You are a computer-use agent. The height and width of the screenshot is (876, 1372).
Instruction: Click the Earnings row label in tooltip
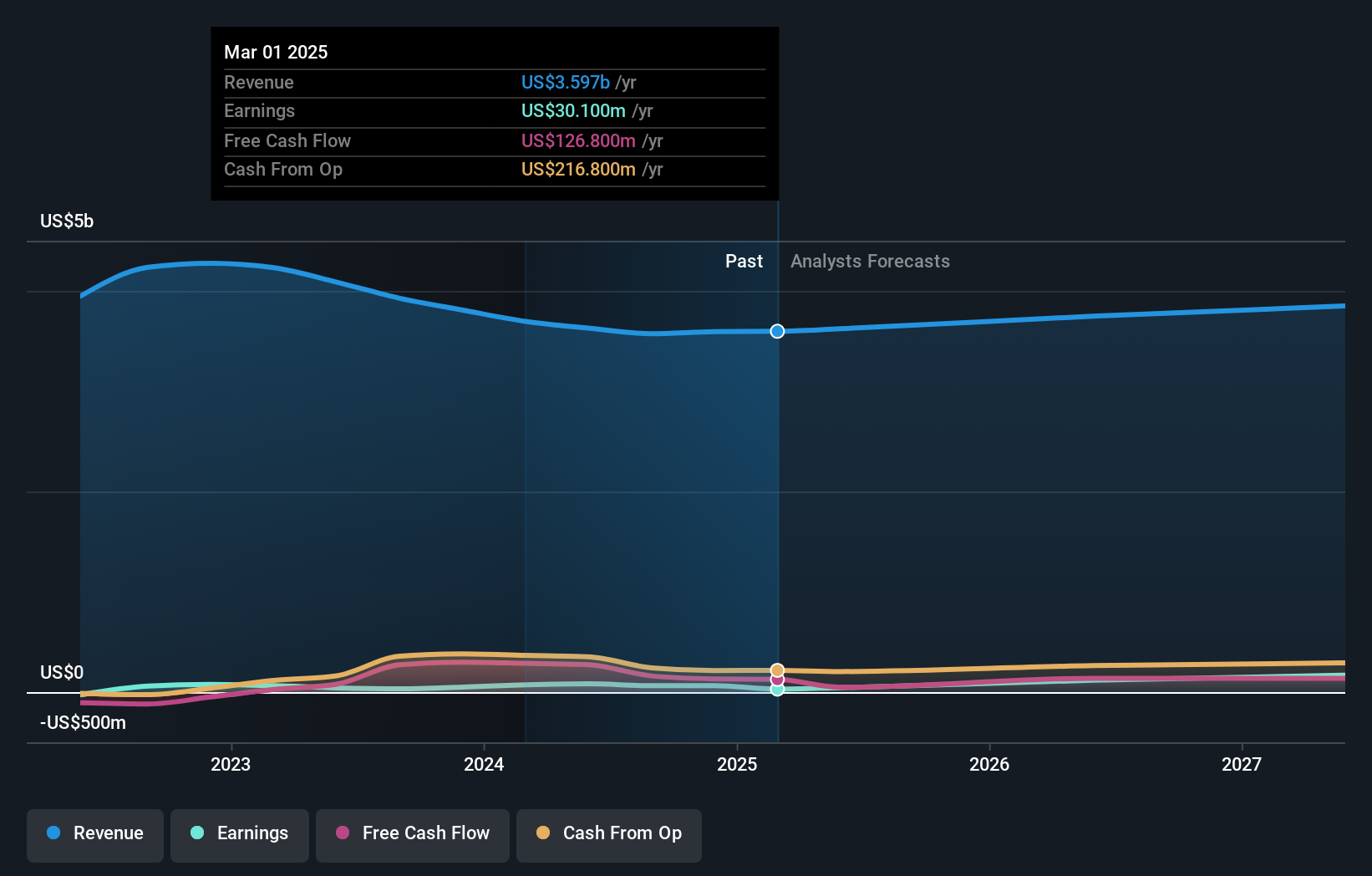click(259, 110)
